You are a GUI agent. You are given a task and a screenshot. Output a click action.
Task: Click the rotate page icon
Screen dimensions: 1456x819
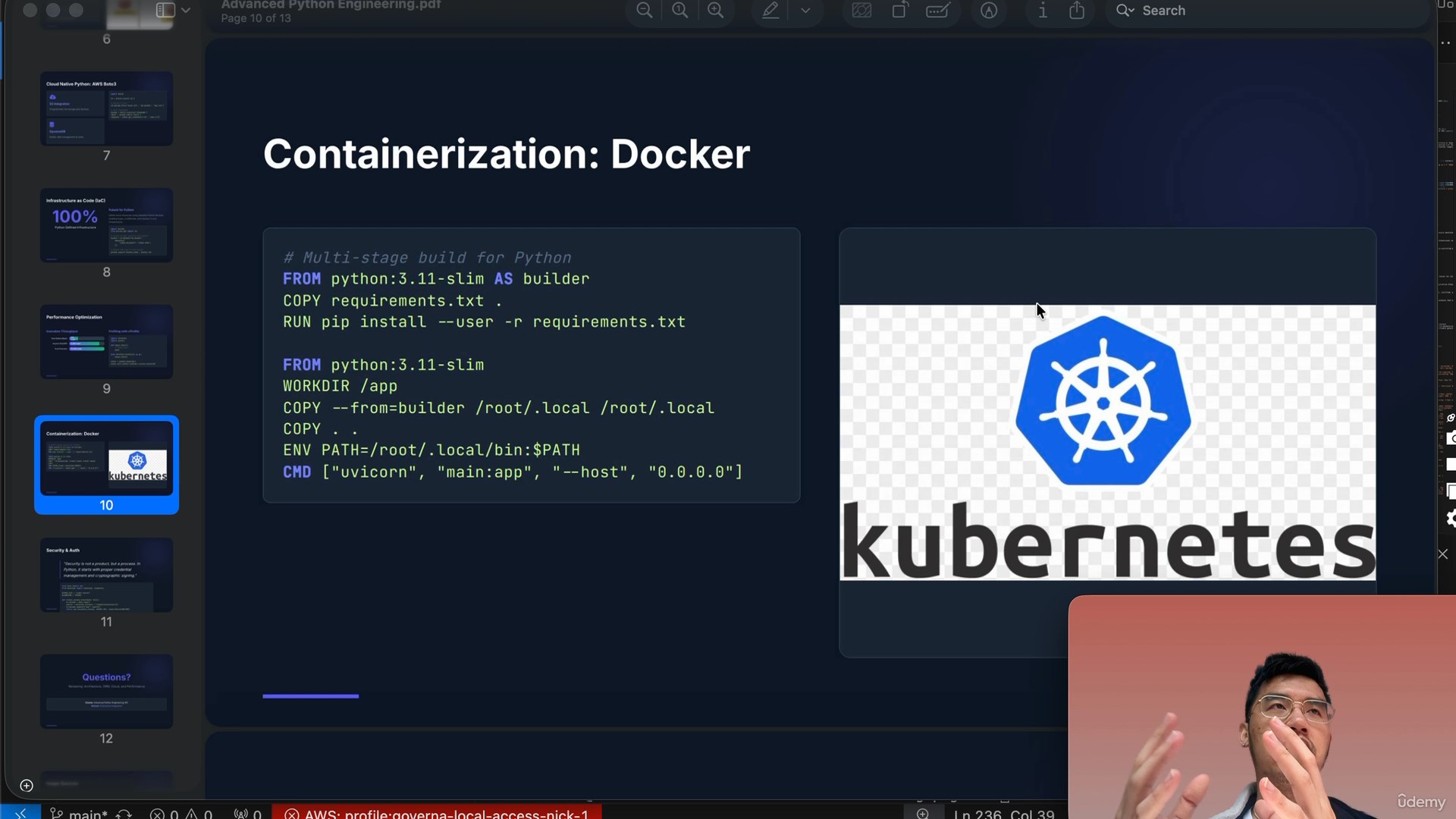(x=900, y=11)
